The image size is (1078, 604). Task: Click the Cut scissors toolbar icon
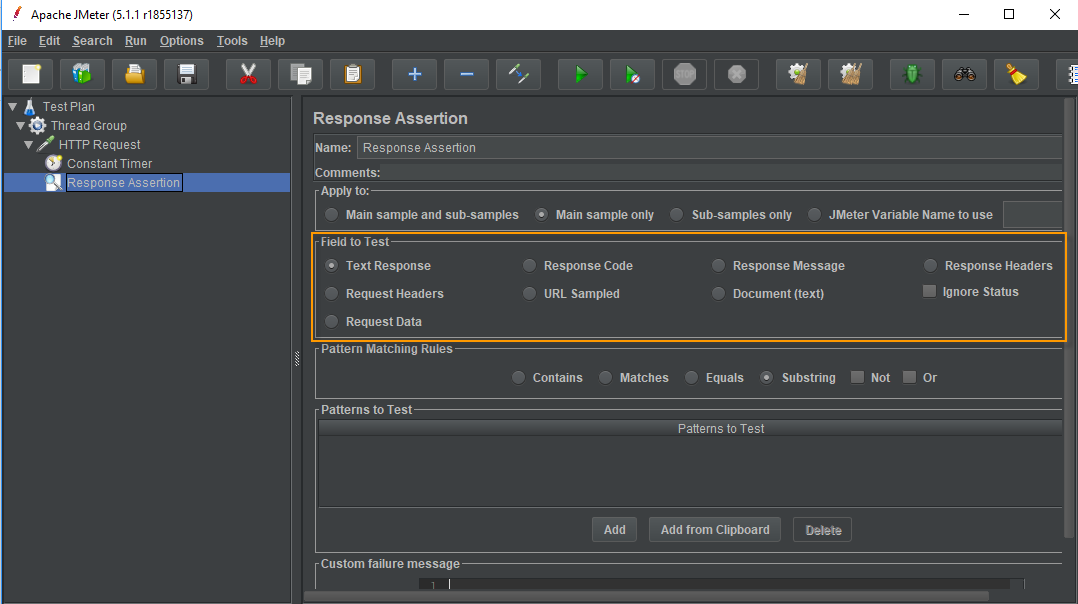coord(248,74)
